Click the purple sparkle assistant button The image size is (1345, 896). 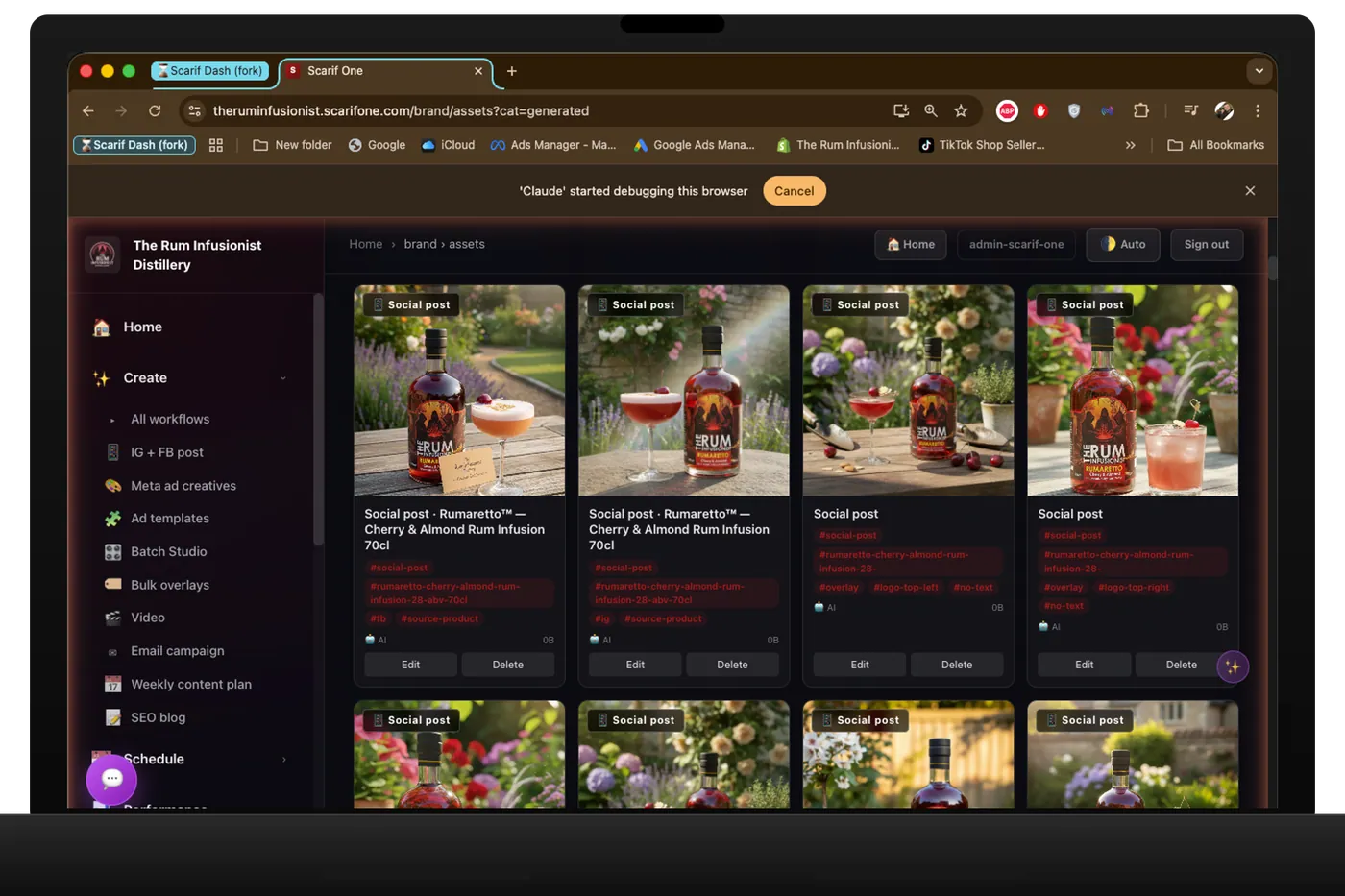point(1233,666)
